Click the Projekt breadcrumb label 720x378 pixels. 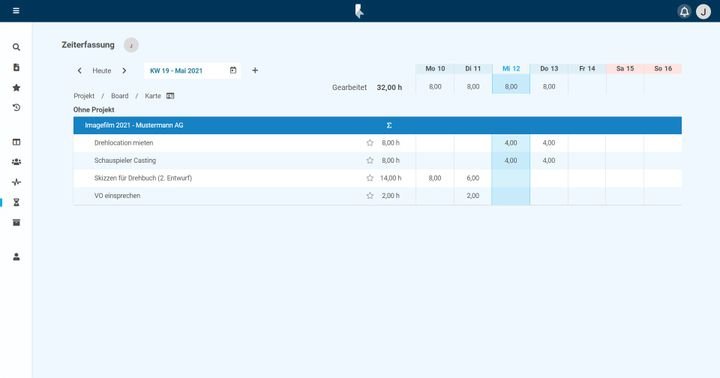pyautogui.click(x=84, y=96)
